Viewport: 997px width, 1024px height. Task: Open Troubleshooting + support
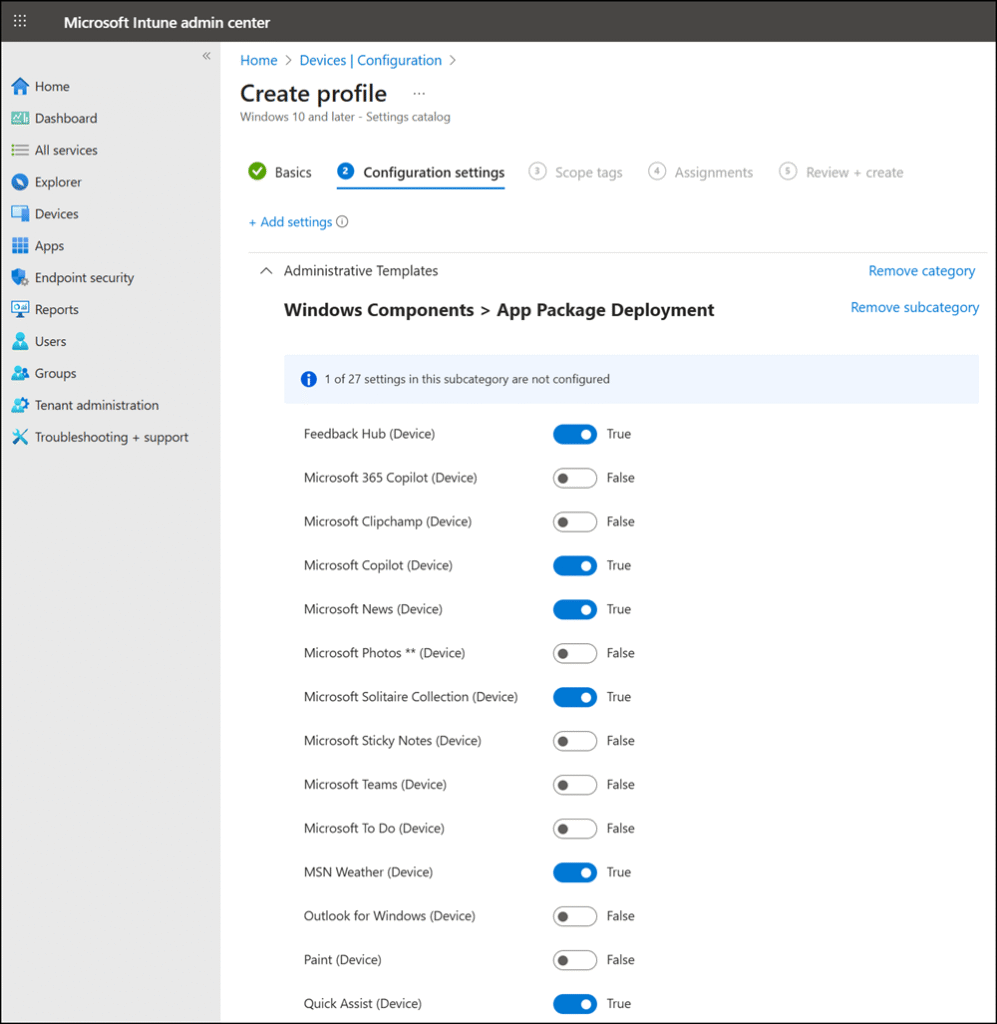pos(110,437)
